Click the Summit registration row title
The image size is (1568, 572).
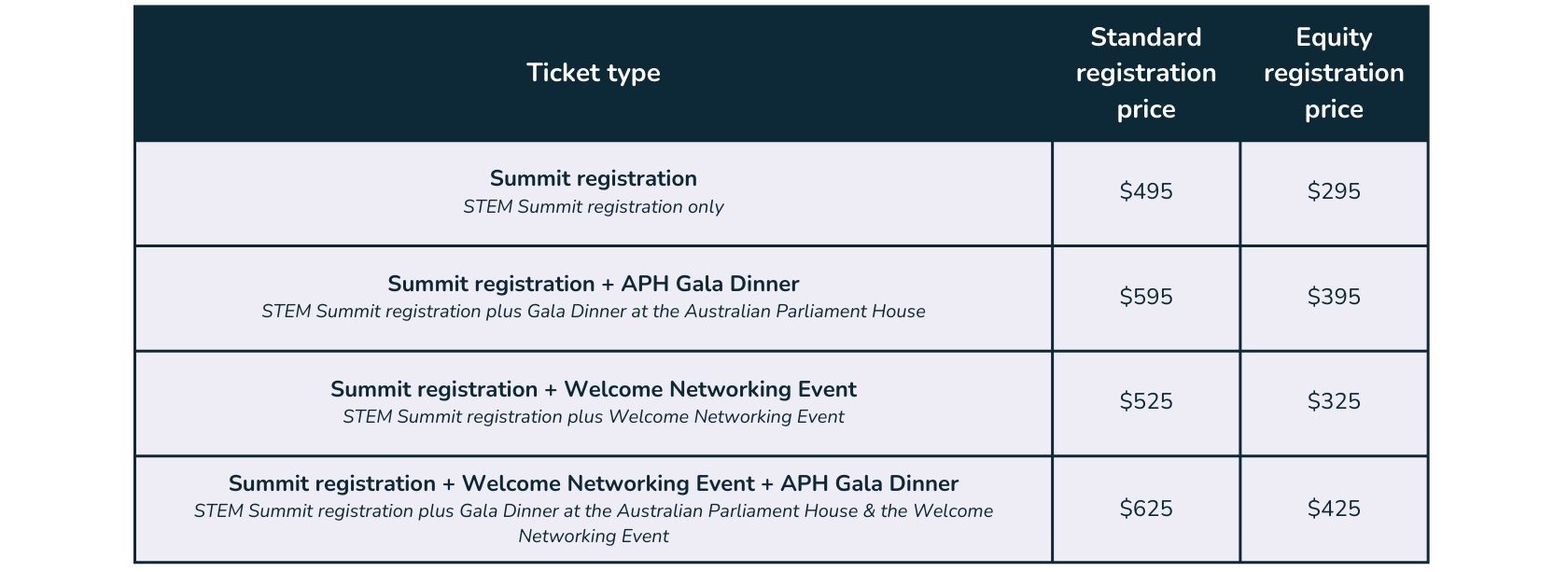594,178
